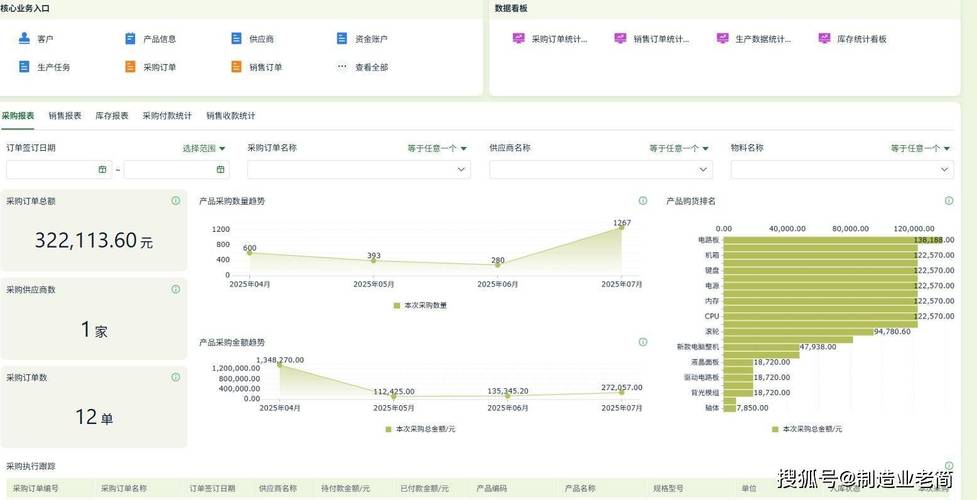This screenshot has height=500, width=977.
Task: Click the 待付款金额/元 column header
Action: tap(346, 488)
